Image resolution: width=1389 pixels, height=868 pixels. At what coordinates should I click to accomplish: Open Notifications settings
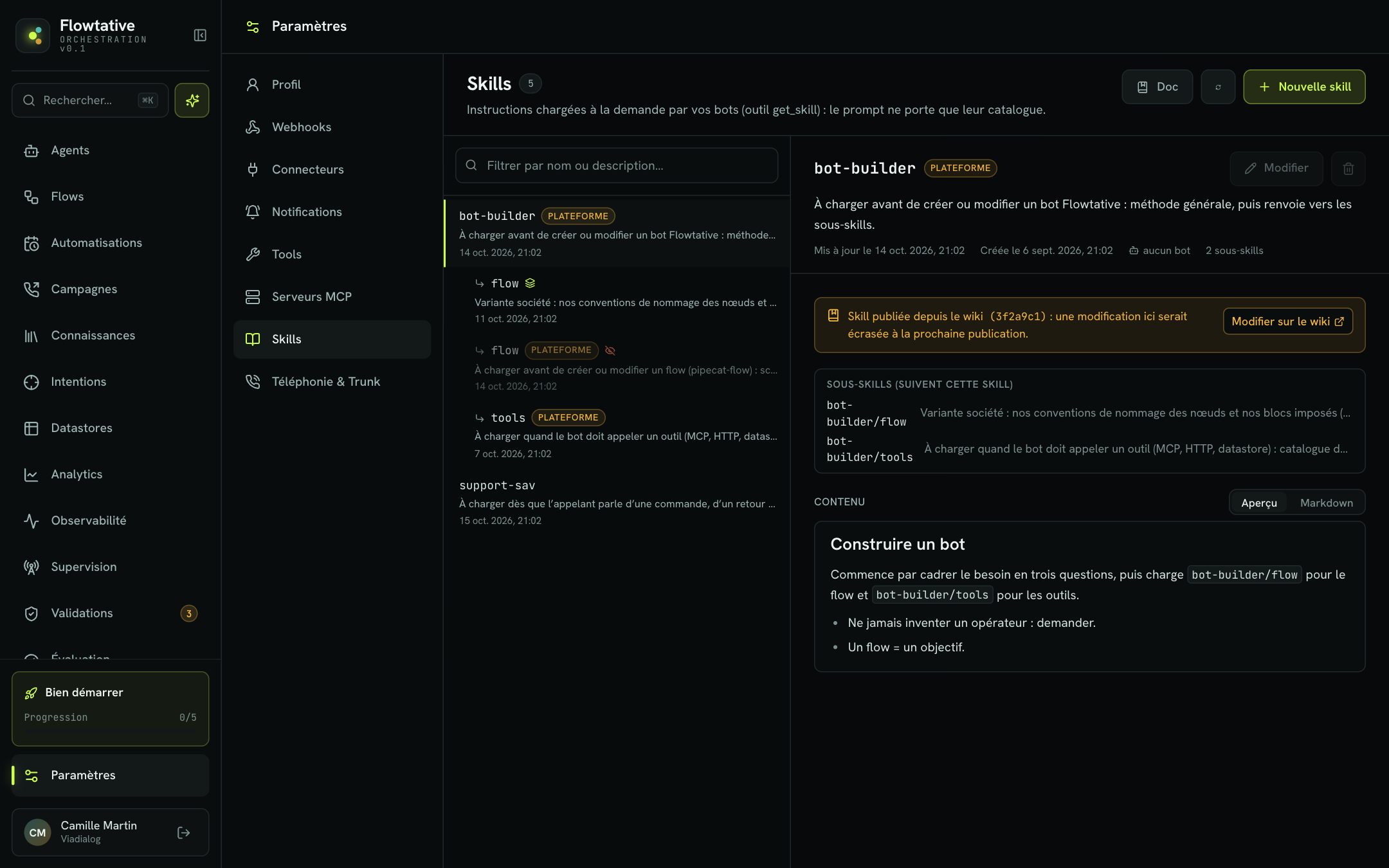point(332,212)
